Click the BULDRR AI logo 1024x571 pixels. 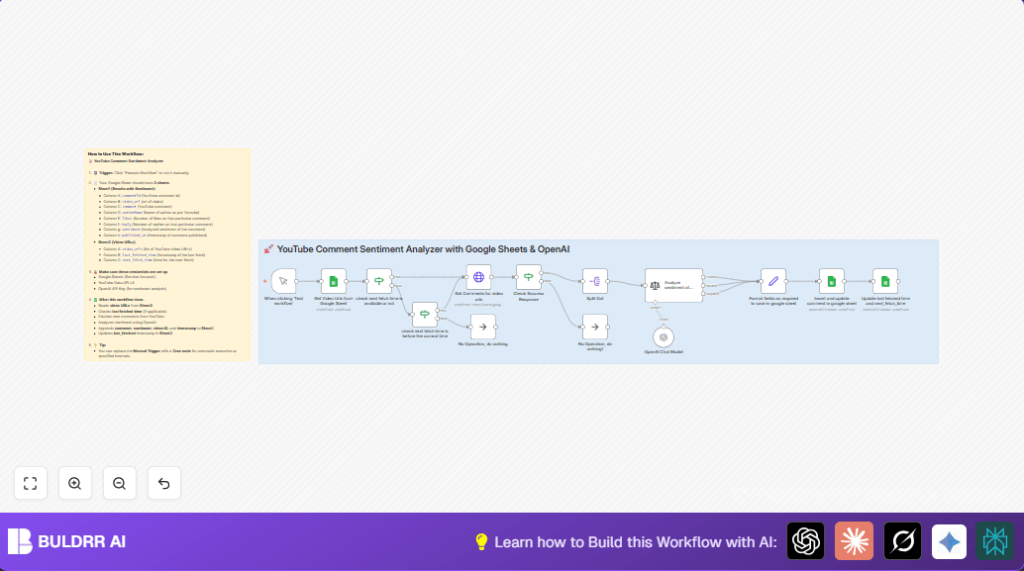click(67, 542)
